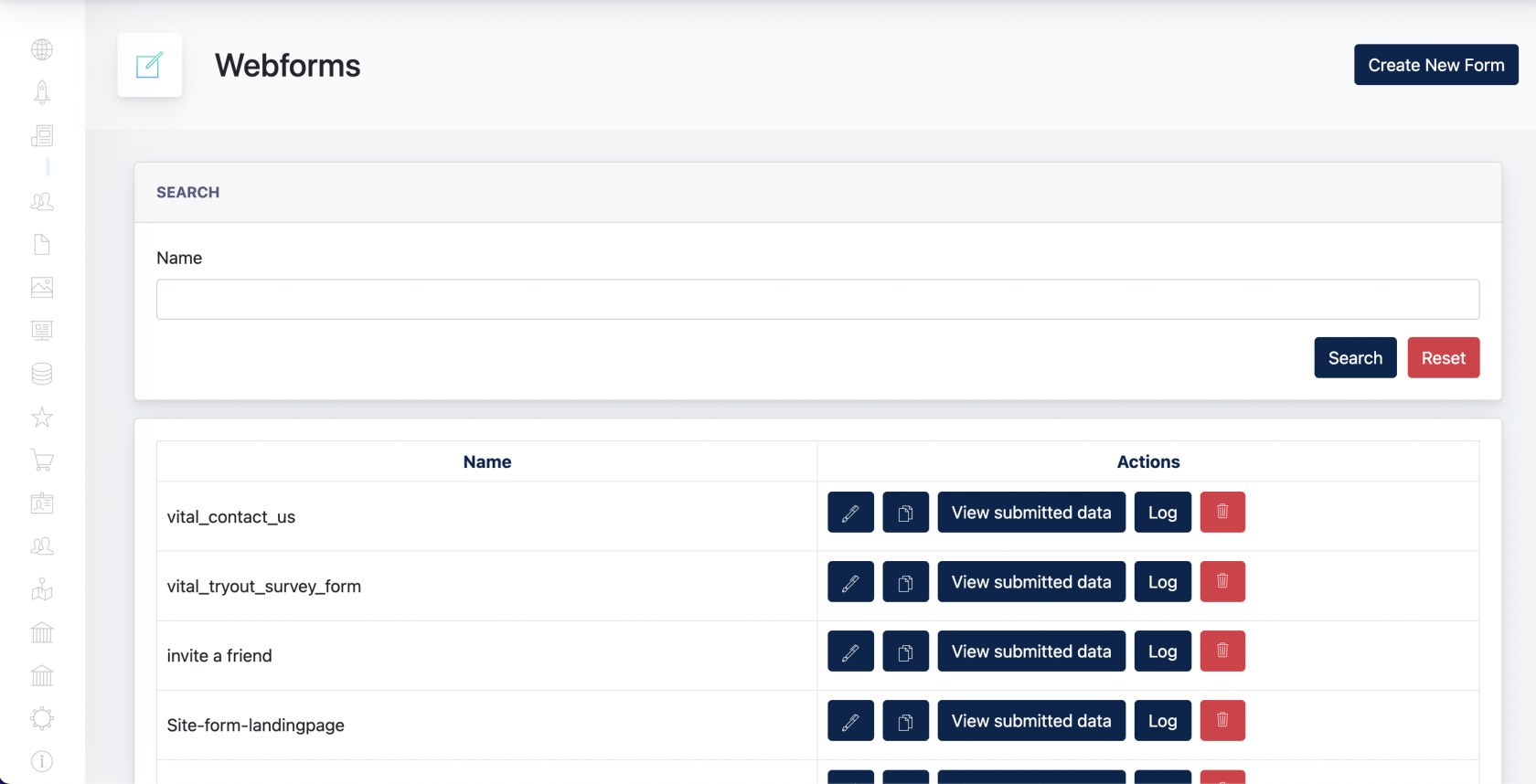1536x784 pixels.
Task: Select the users icon above the document icon
Action: 42,201
